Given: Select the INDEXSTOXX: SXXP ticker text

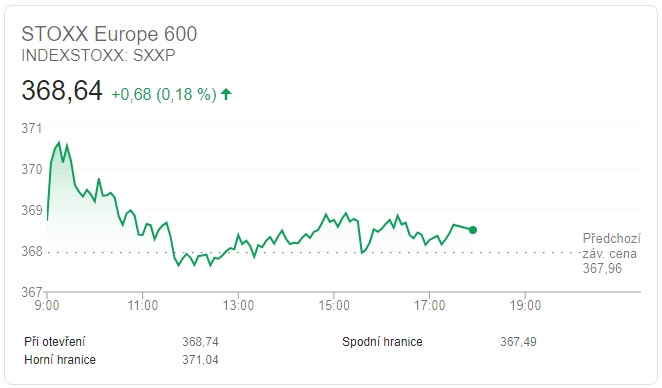Looking at the screenshot, I should [98, 55].
